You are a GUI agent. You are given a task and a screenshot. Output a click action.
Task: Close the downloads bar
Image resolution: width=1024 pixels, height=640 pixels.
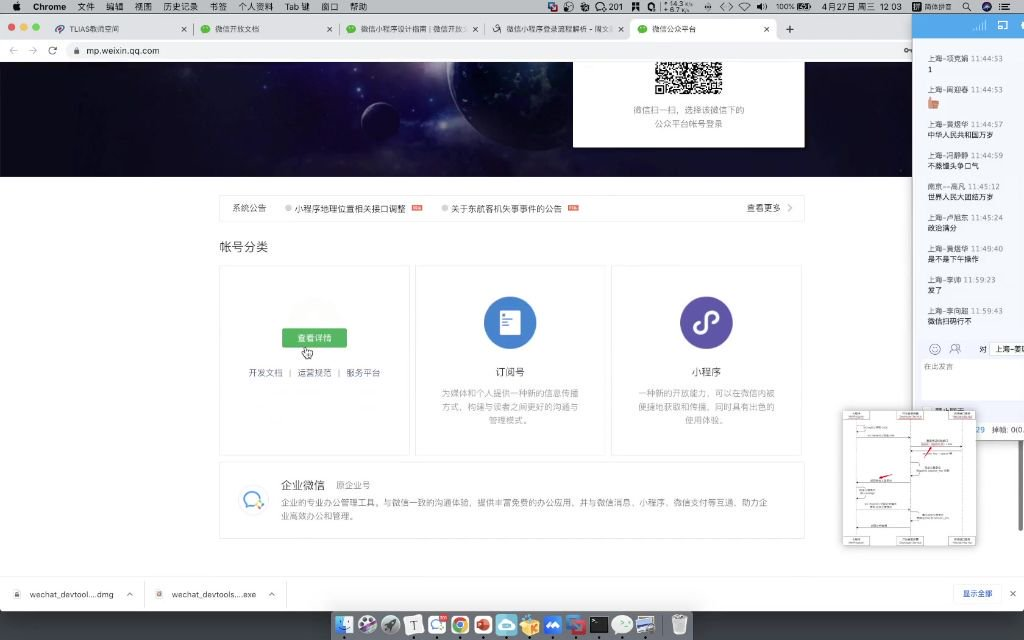pos(1013,594)
